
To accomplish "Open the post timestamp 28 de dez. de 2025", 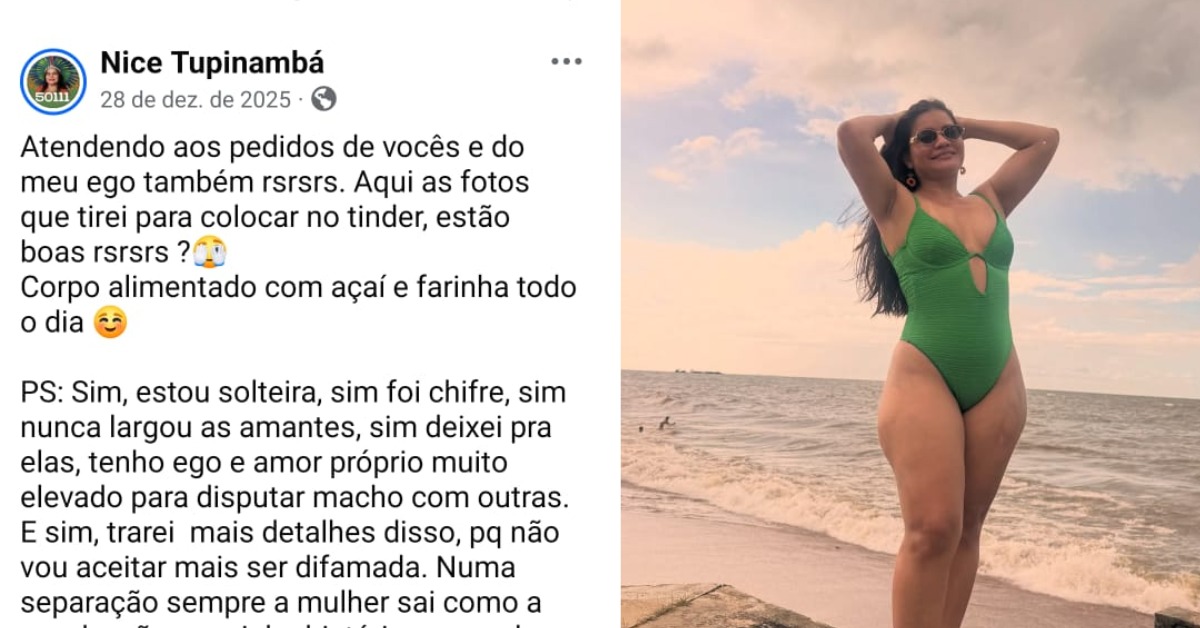I will coord(195,100).
